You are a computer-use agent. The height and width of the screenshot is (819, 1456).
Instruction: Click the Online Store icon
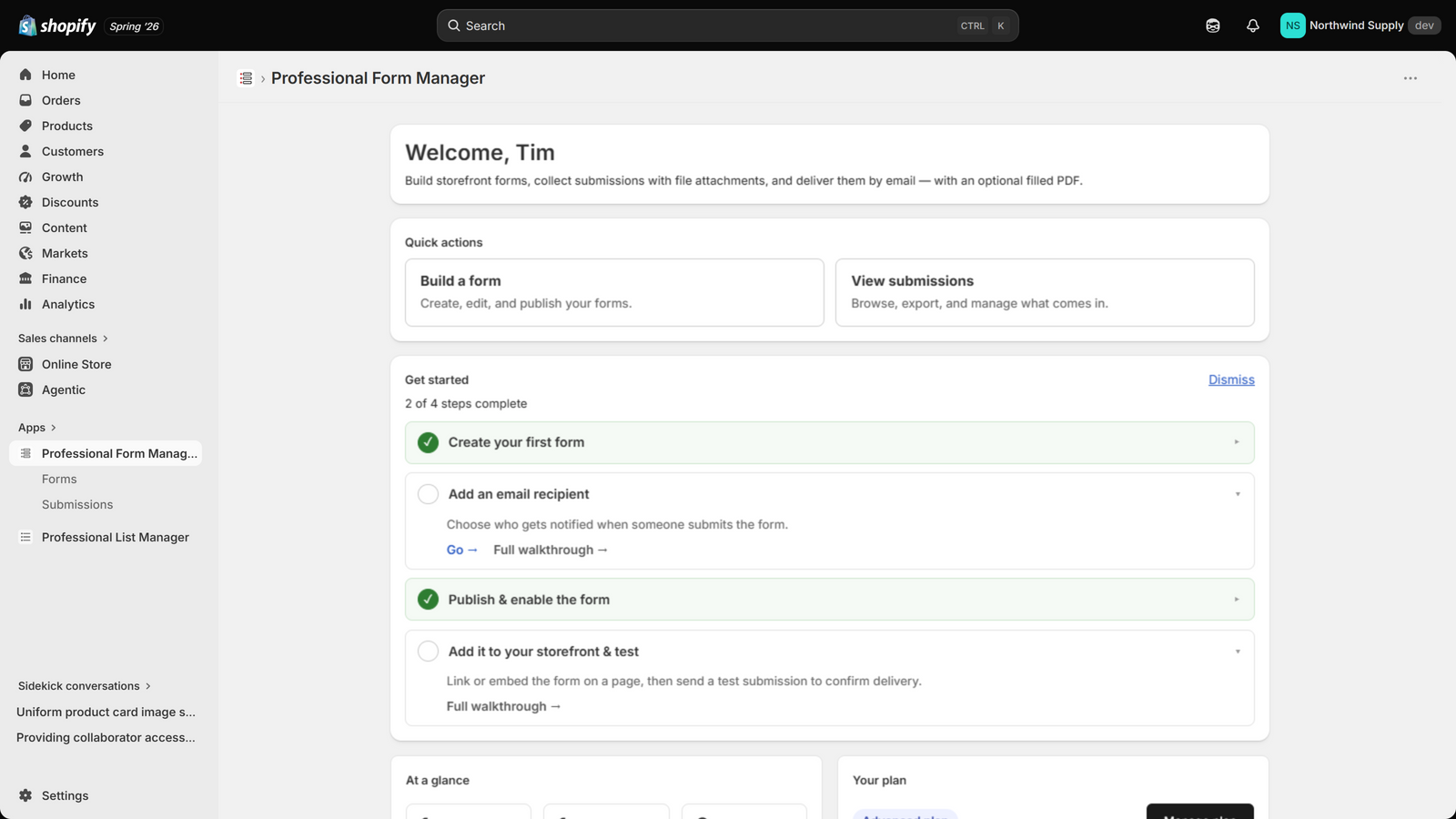coord(25,364)
